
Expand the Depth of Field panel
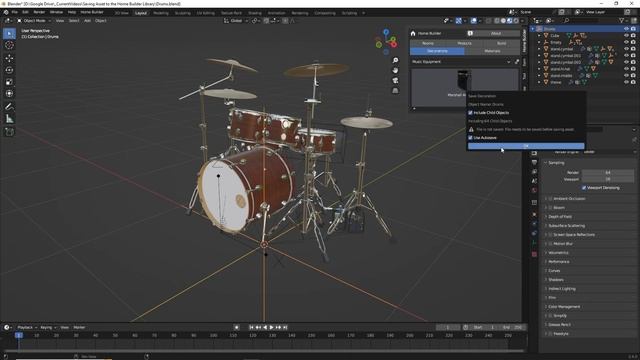[x=560, y=217]
